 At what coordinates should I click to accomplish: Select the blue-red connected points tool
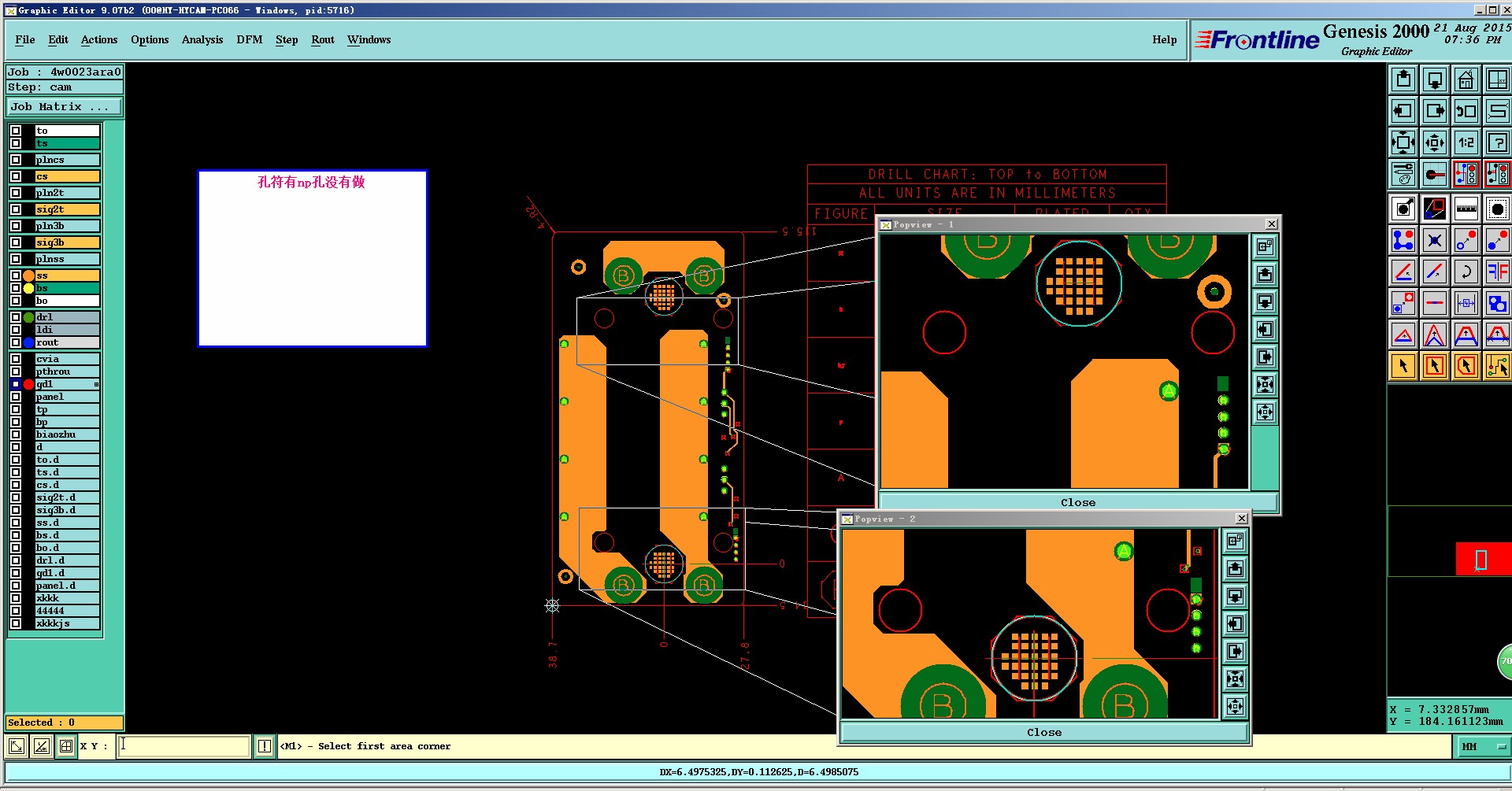(1403, 240)
